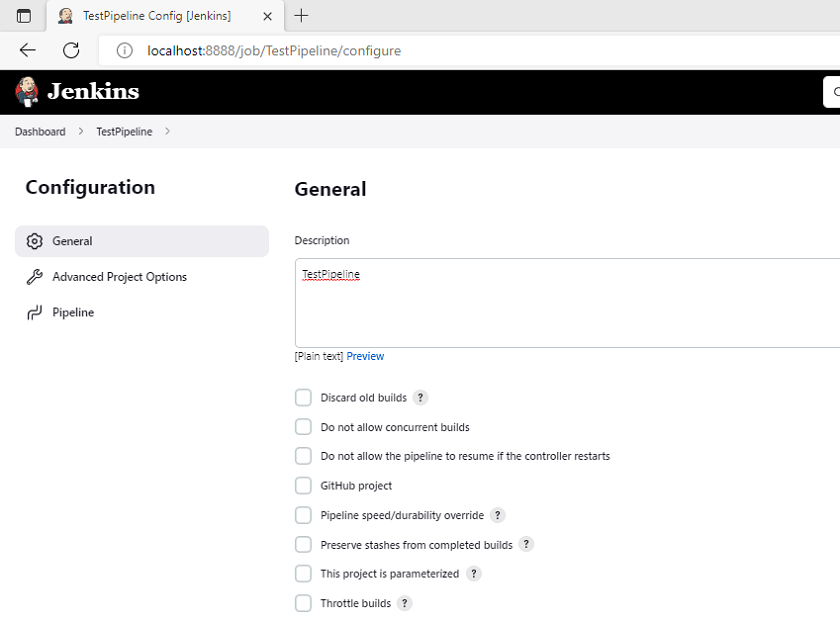Open Dashboard breadcrumb link
The image size is (840, 623).
coord(40,132)
